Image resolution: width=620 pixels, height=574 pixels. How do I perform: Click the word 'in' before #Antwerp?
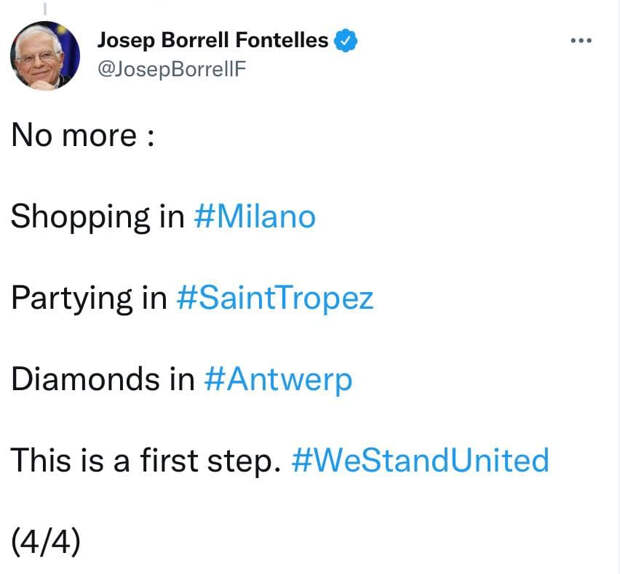pyautogui.click(x=182, y=380)
